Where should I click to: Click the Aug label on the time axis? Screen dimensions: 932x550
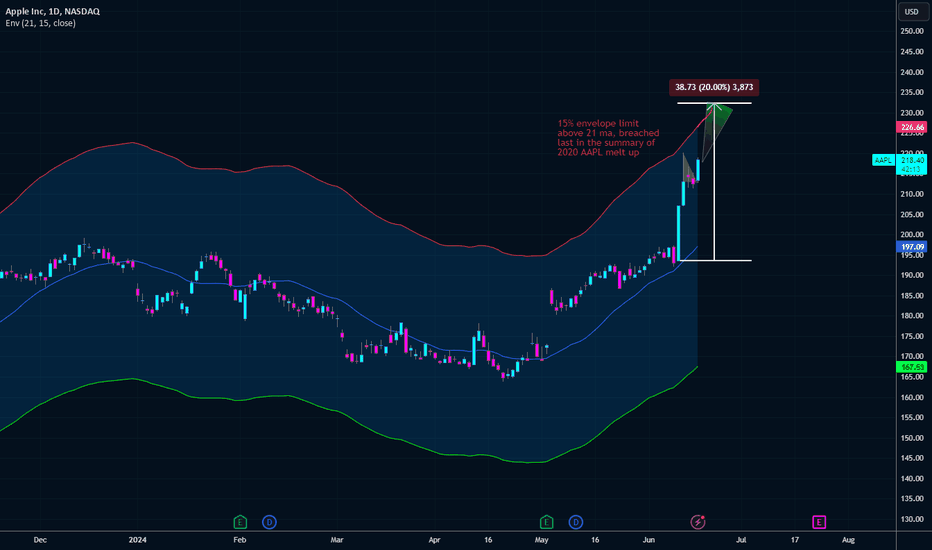click(848, 540)
